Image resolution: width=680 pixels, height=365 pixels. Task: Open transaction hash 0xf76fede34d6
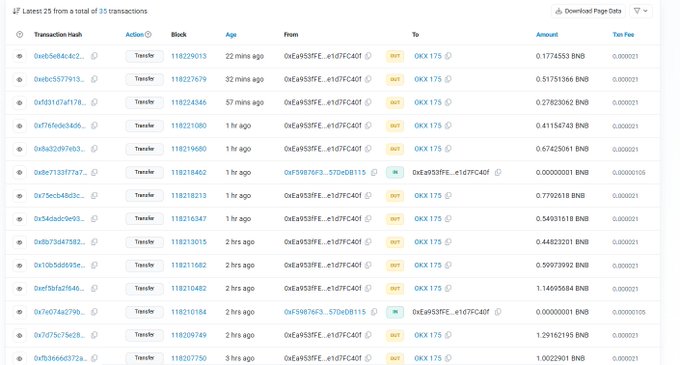60,126
